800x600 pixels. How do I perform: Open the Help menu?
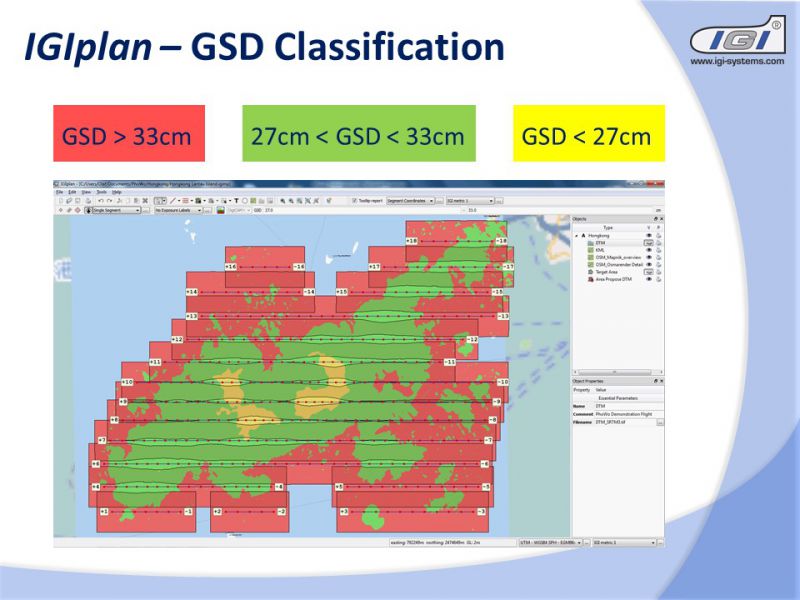point(117,192)
